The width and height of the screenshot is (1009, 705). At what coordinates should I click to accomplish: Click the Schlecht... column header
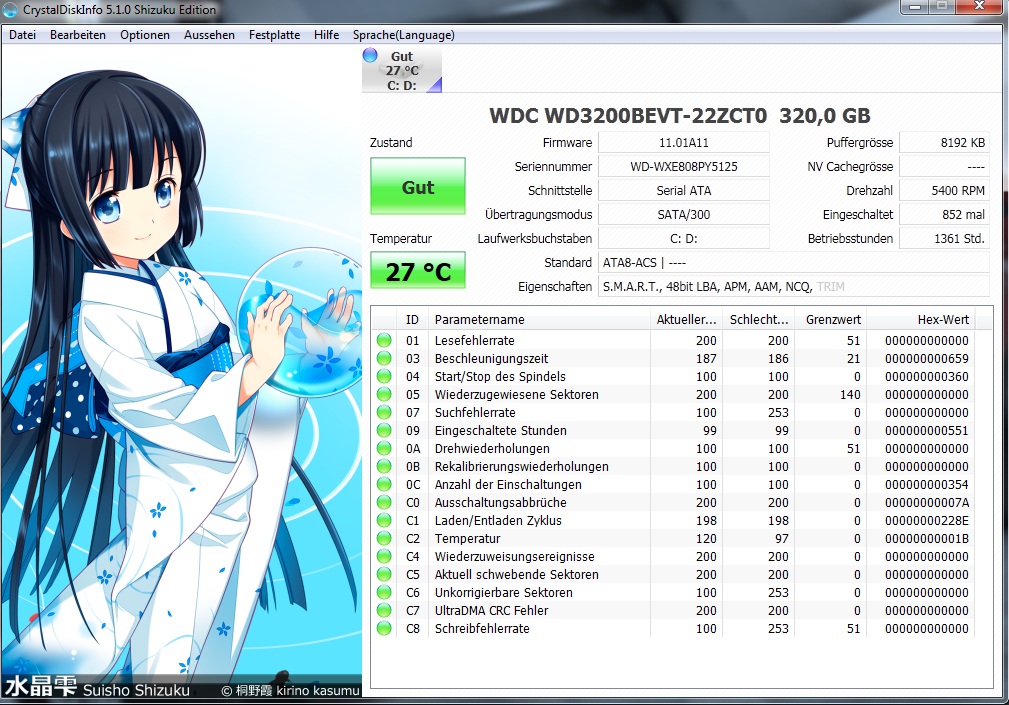point(758,319)
